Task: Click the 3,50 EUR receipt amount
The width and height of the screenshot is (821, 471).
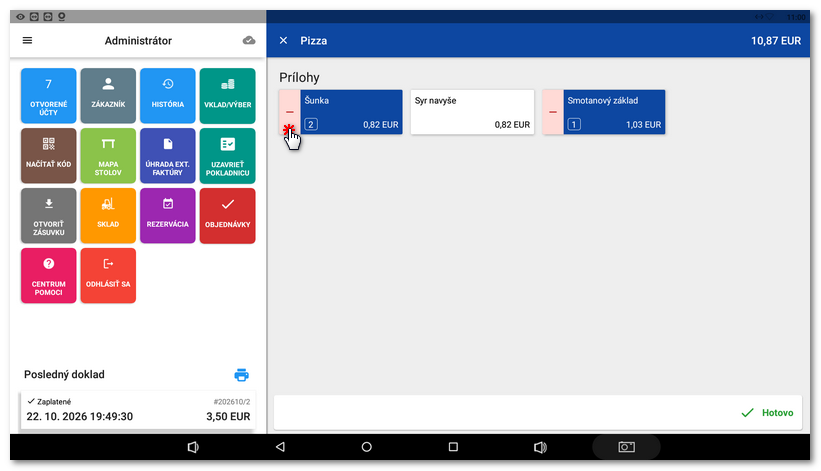Action: [228, 417]
